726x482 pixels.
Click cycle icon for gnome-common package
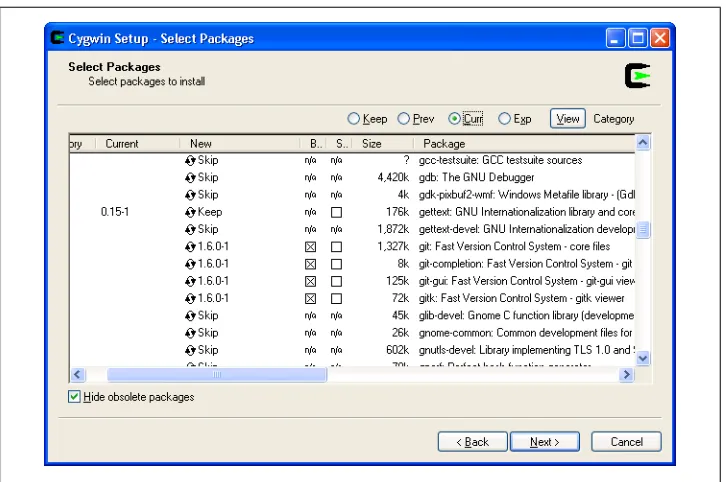point(190,333)
